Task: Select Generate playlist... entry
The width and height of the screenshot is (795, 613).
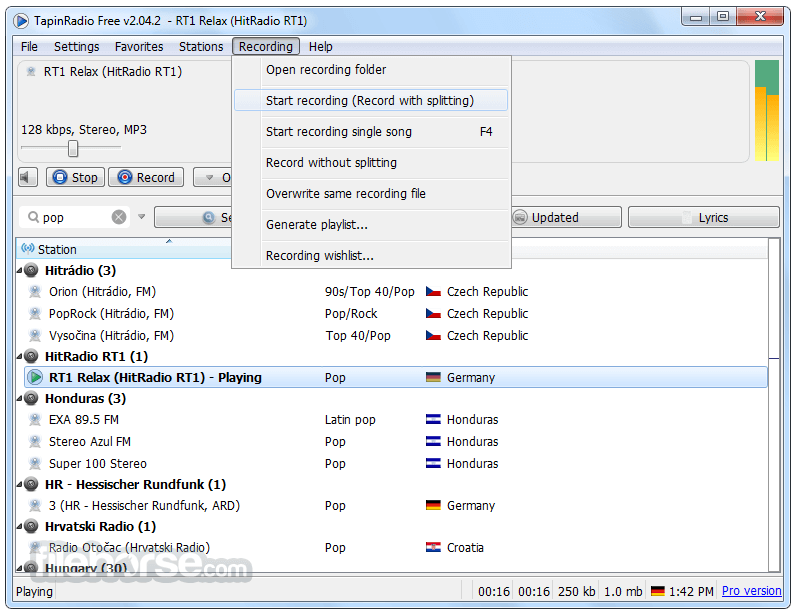Action: tap(371, 224)
